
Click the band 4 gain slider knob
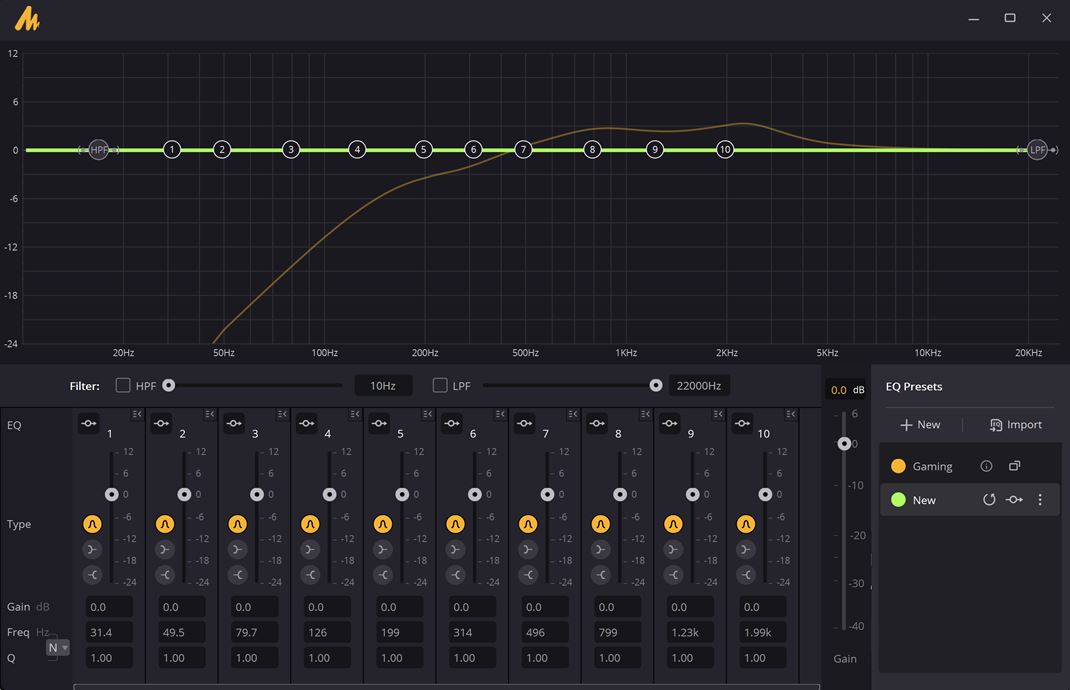pos(330,494)
